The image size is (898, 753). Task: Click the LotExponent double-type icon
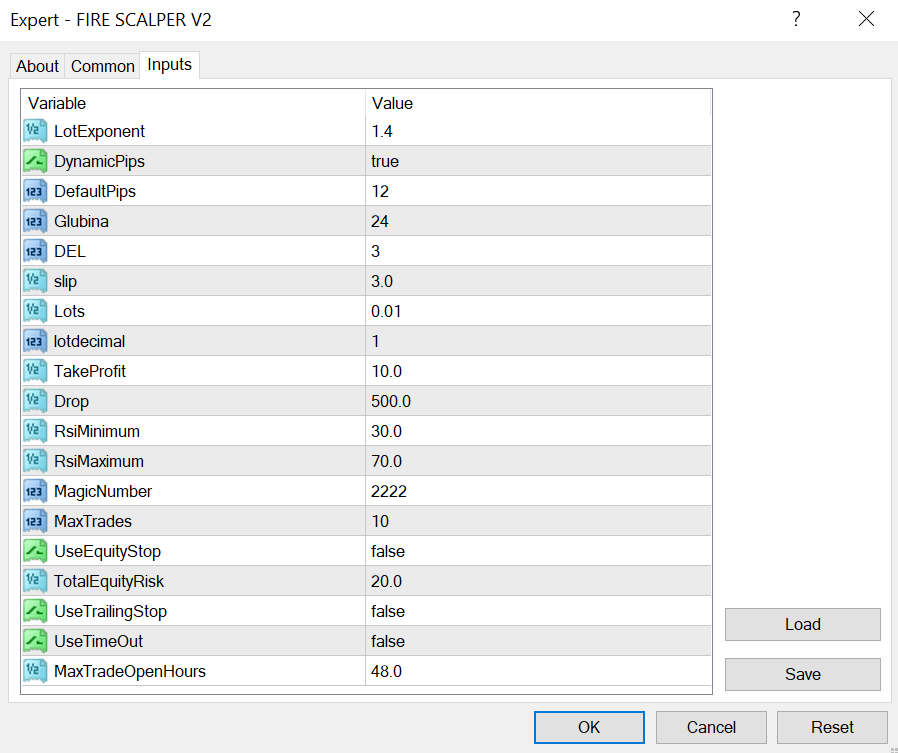pos(36,131)
